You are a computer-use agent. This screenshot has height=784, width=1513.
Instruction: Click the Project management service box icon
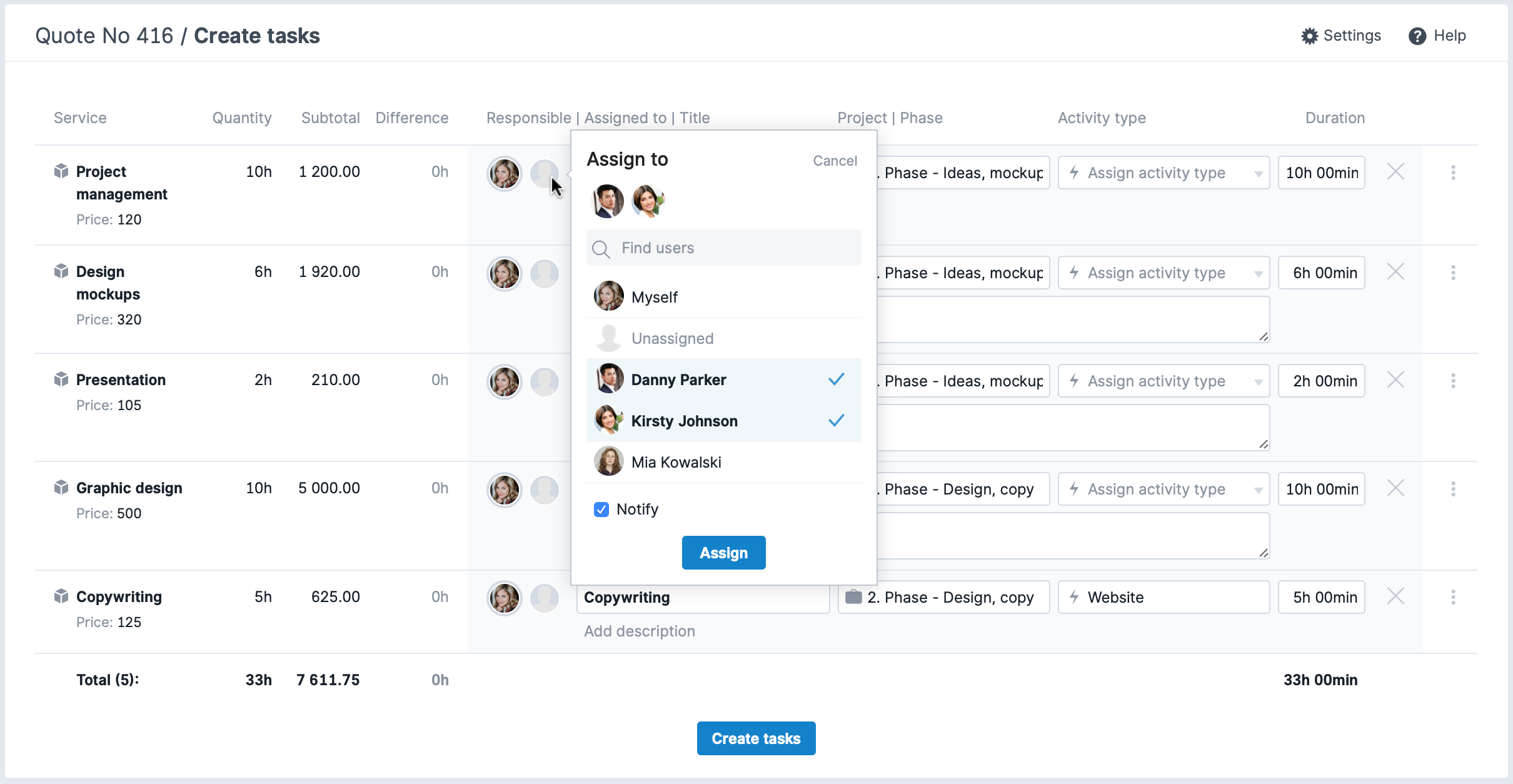coord(61,171)
